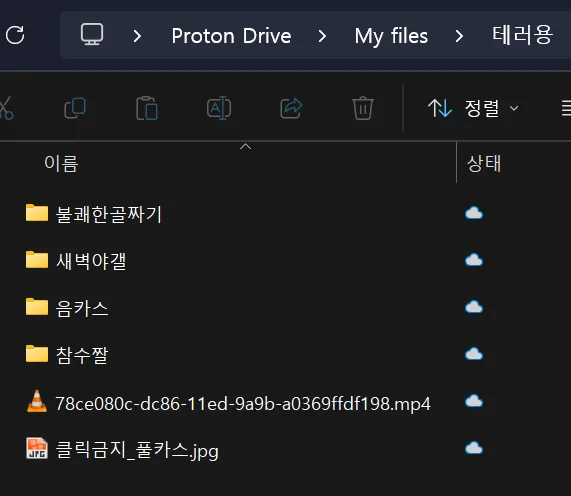Expand the chevron after Proton Drive

[322, 36]
